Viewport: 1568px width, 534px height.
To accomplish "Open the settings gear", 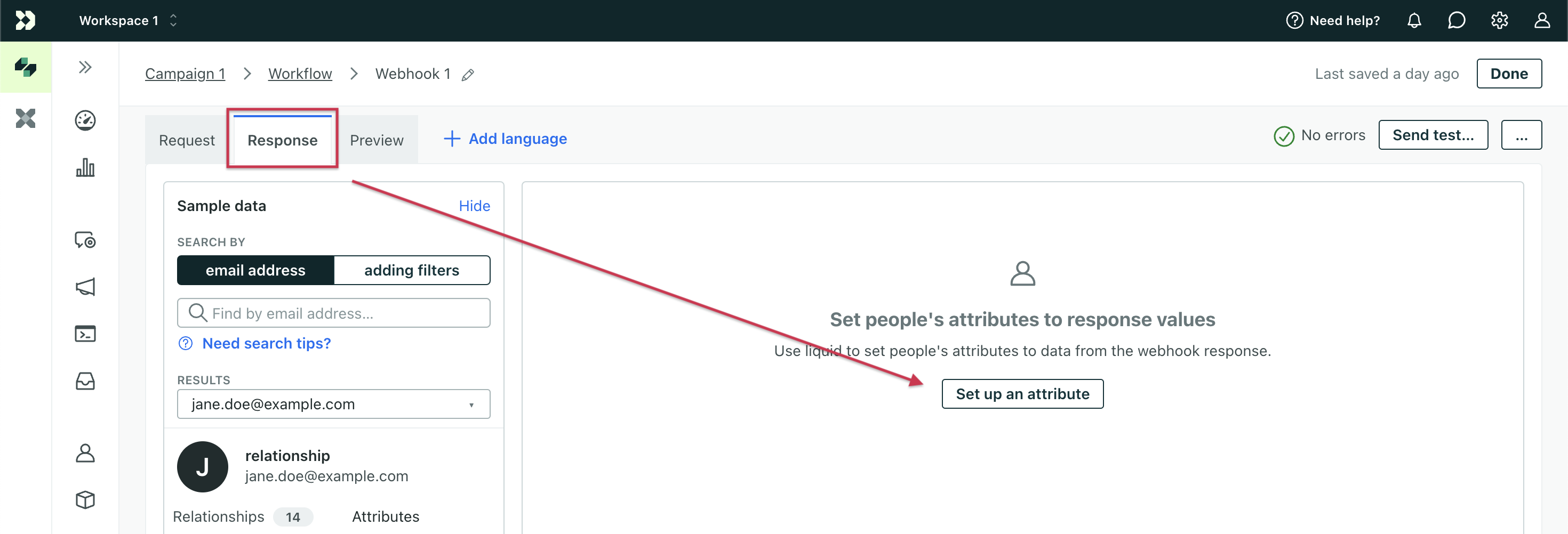I will click(1499, 21).
